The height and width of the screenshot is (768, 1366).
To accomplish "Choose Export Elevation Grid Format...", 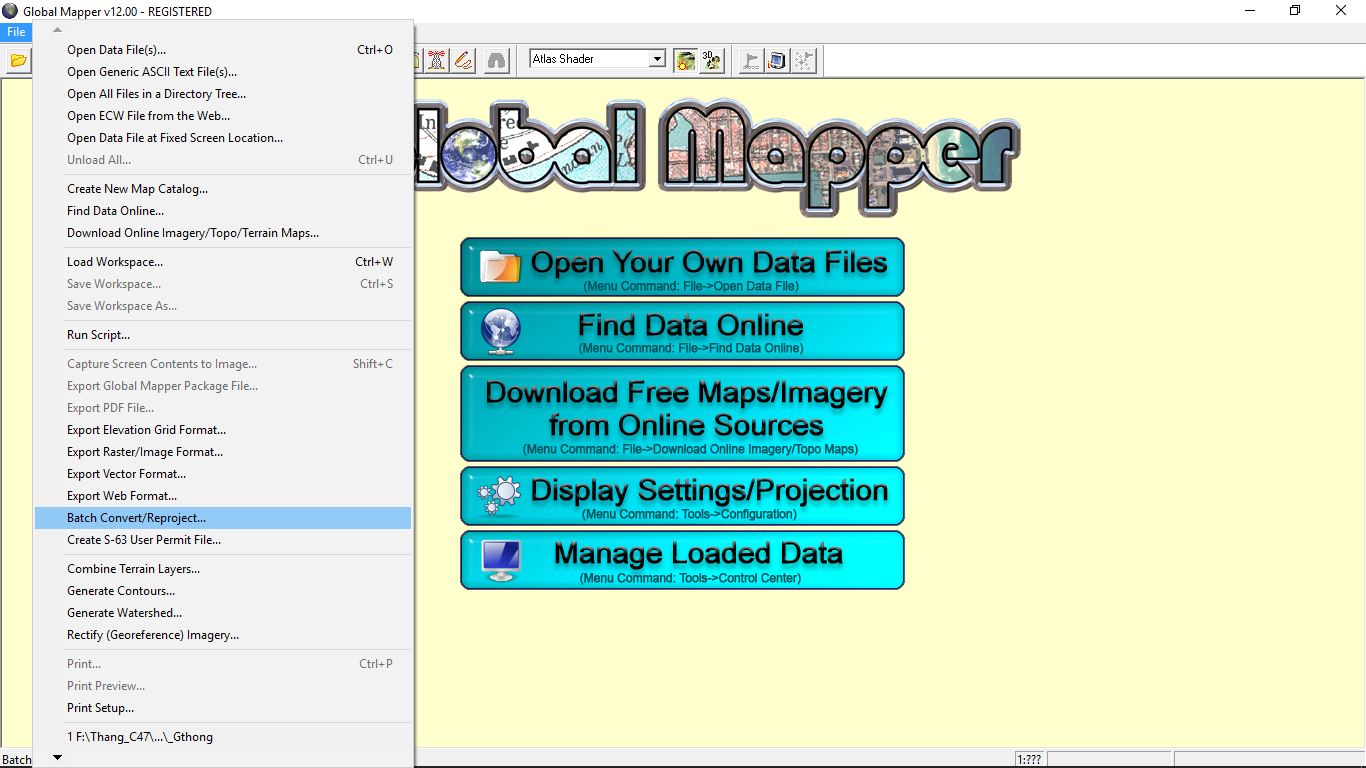I will (223, 430).
